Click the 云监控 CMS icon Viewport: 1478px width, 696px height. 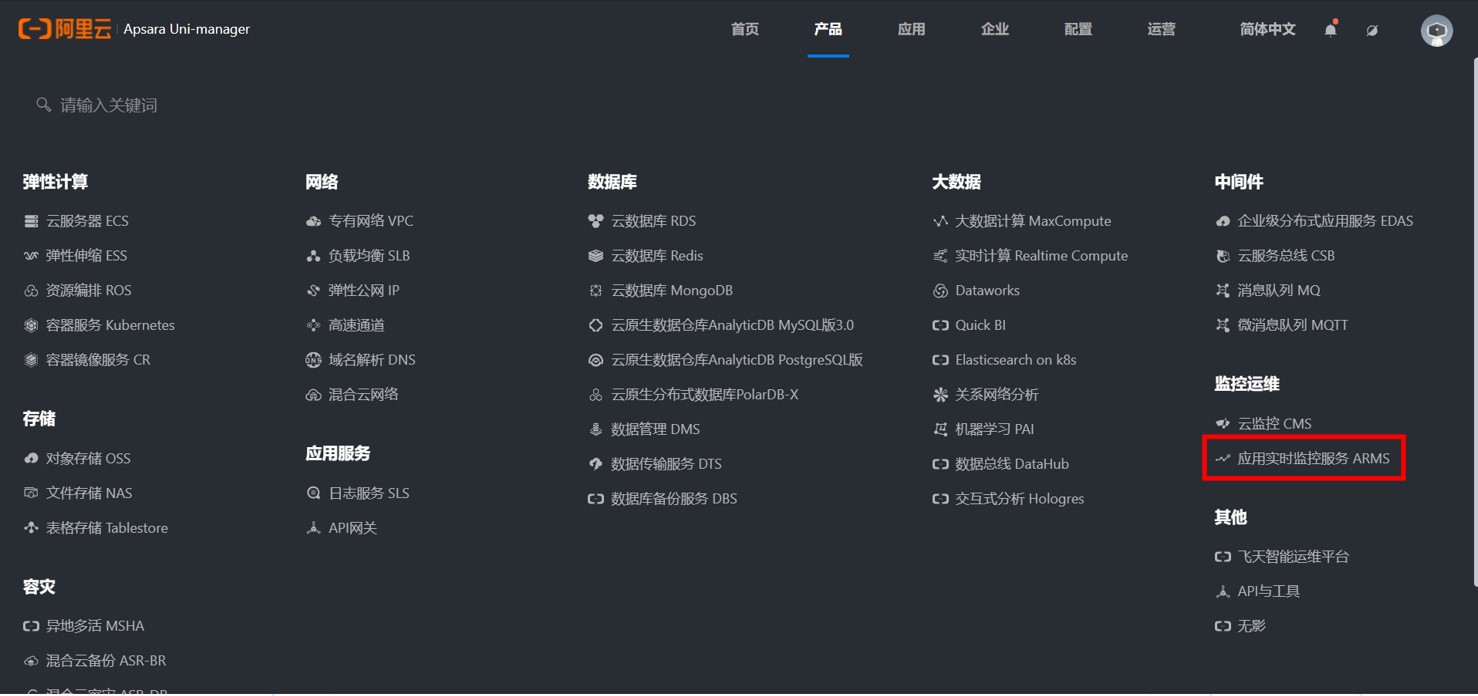click(x=1222, y=424)
